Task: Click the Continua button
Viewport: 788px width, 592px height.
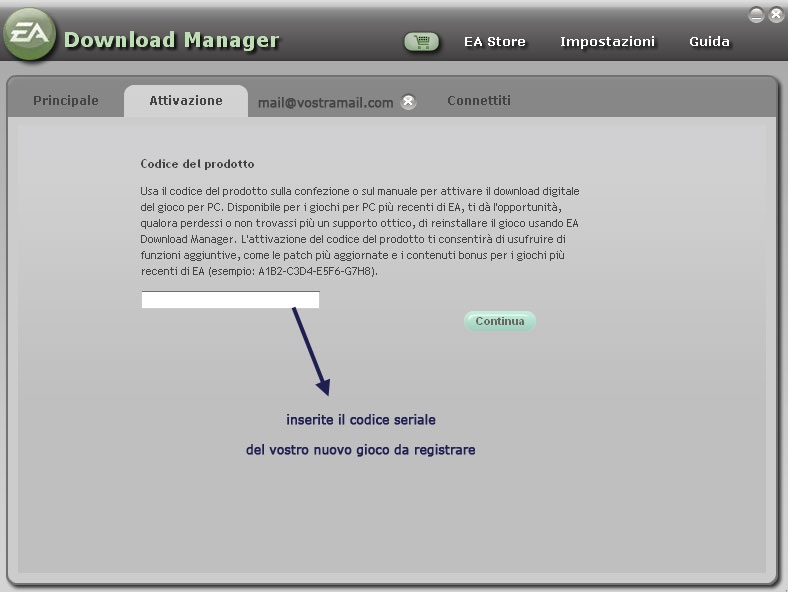Action: click(500, 321)
